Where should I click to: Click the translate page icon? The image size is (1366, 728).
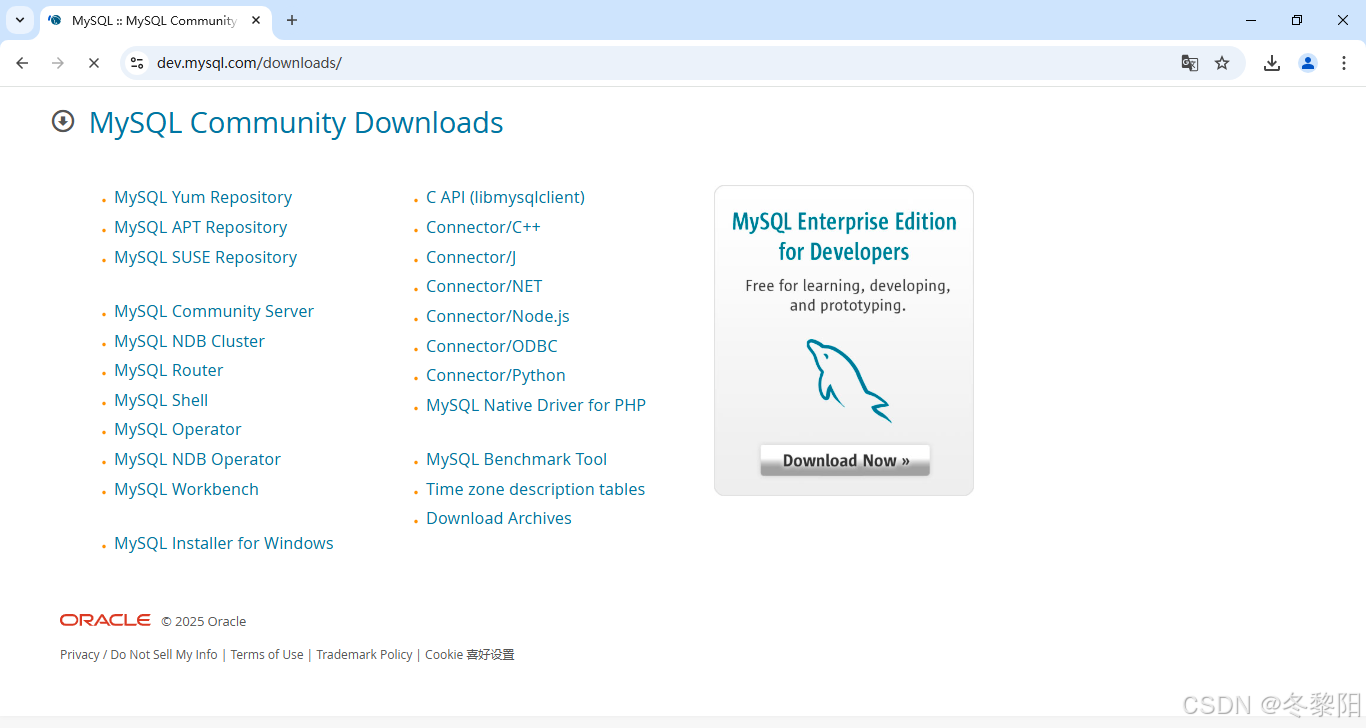tap(1189, 63)
